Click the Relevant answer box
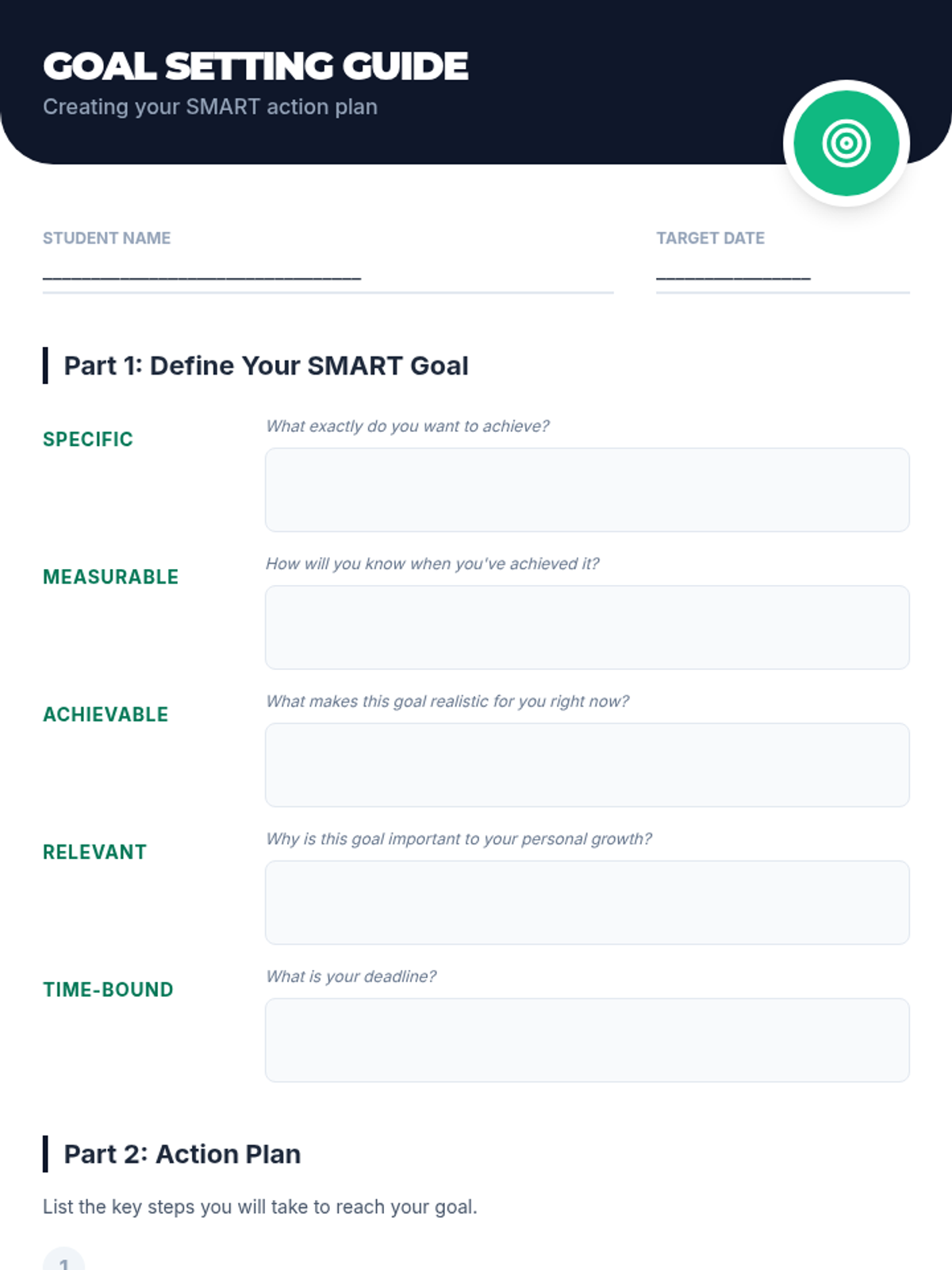Image resolution: width=952 pixels, height=1270 pixels. coord(587,902)
